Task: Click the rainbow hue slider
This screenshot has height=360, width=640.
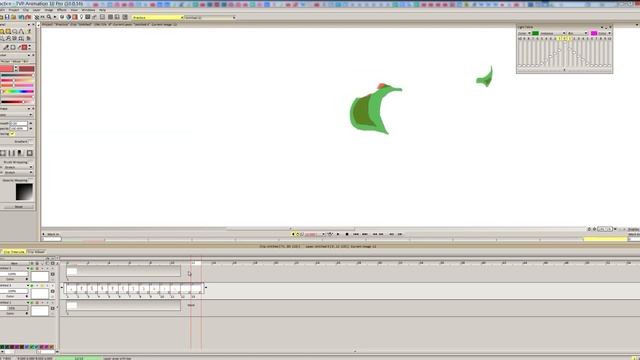Action: tap(17, 91)
